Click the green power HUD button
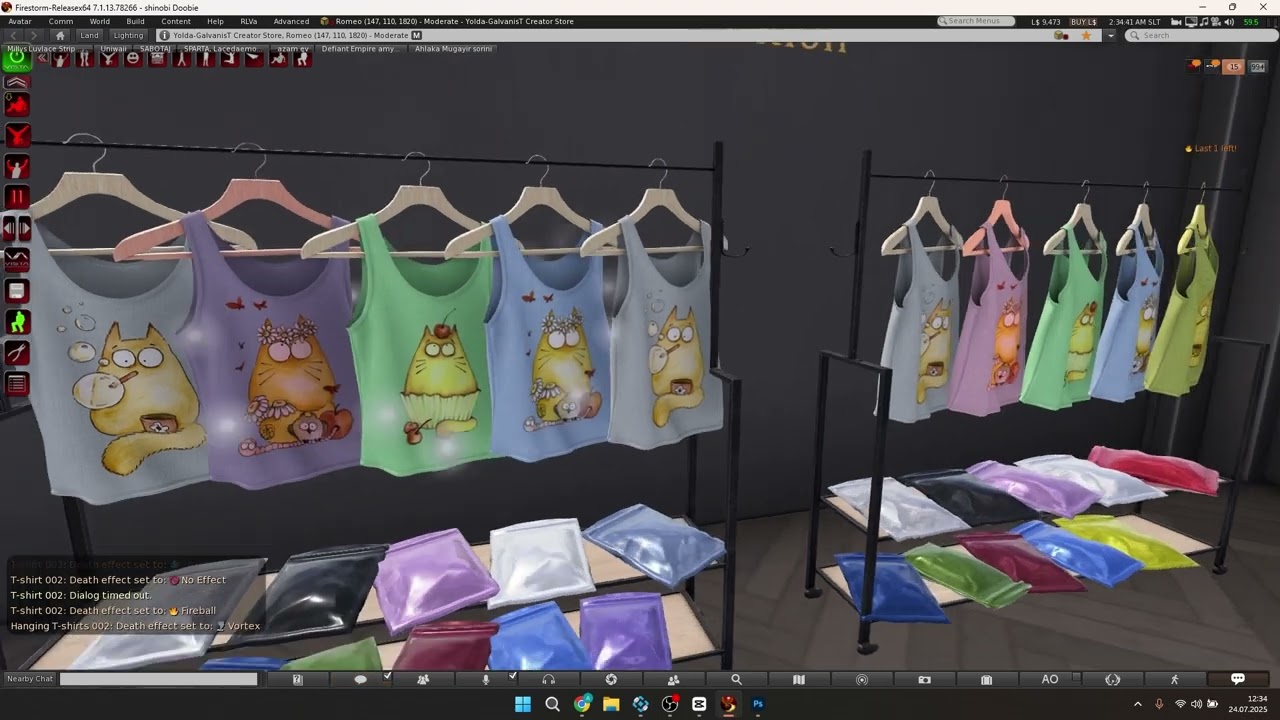 tap(17, 59)
